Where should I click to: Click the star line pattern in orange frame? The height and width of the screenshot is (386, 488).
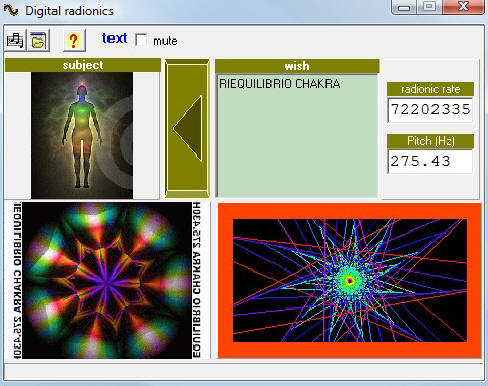(350, 280)
